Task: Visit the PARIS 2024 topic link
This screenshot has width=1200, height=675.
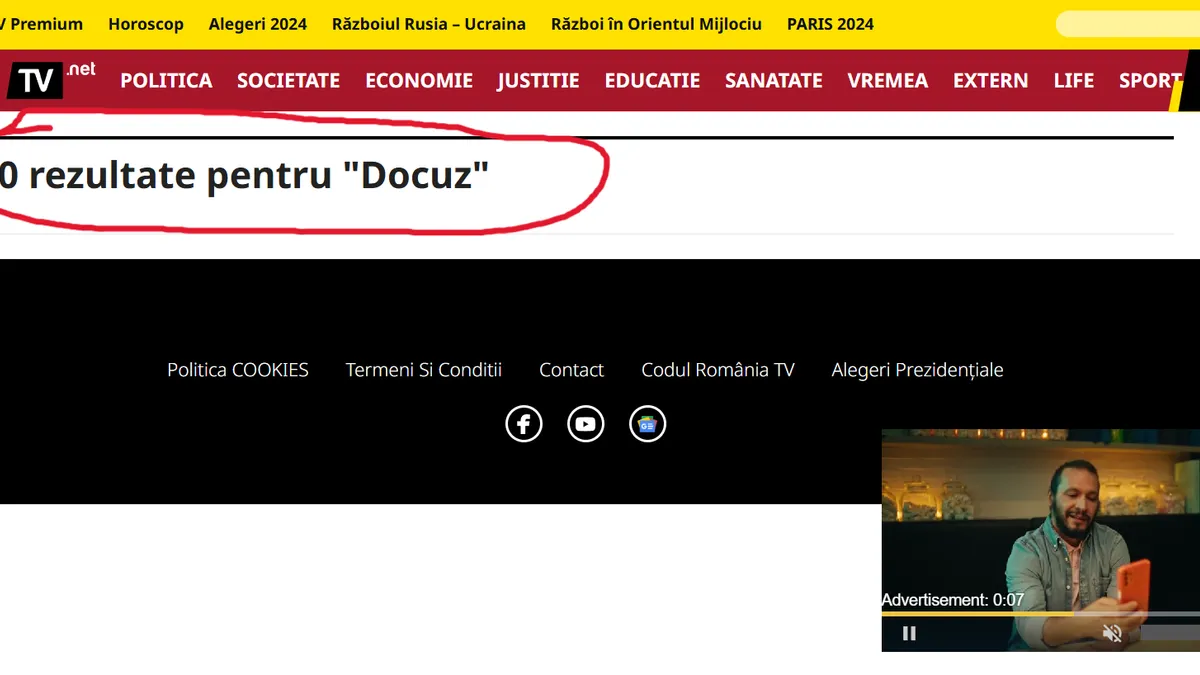Action: coord(830,24)
